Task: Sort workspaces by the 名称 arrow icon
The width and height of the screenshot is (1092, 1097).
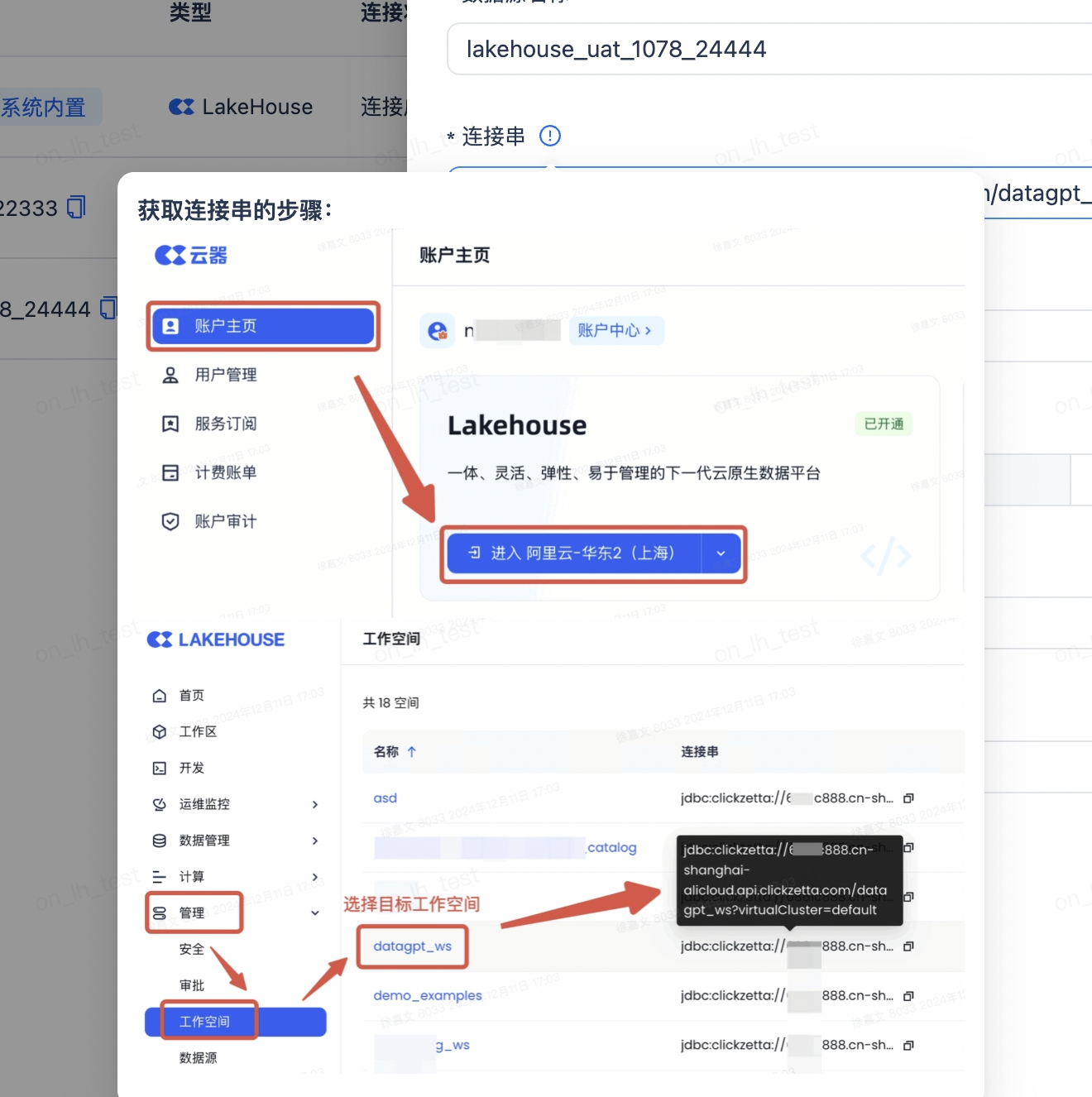Action: 411,752
